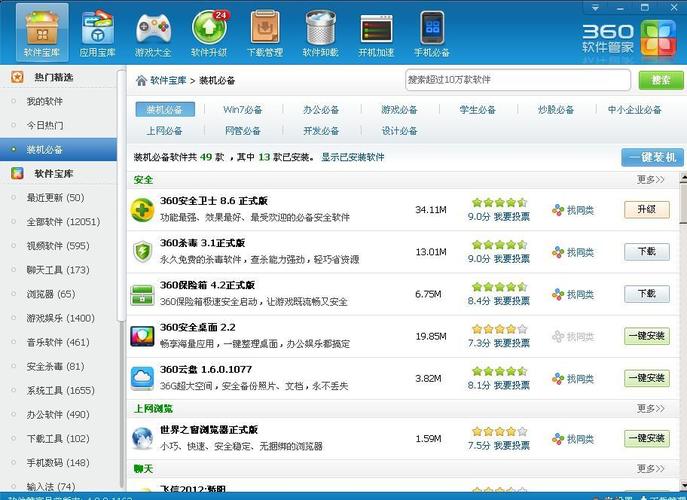
Task: Open 软件升级 with 24 badge
Action: (x=209, y=33)
